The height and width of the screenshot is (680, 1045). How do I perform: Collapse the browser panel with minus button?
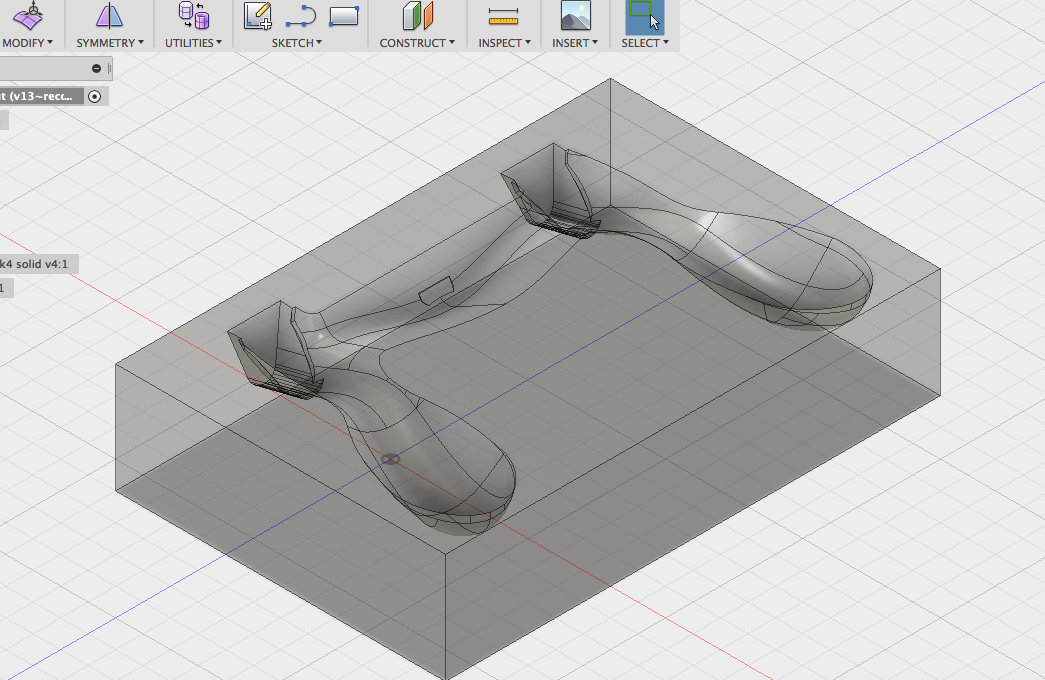click(97, 69)
